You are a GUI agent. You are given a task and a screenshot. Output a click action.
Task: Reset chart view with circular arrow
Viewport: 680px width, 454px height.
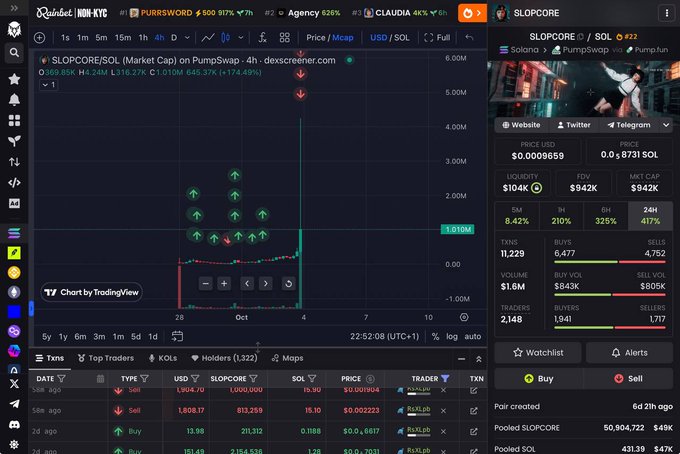click(288, 284)
